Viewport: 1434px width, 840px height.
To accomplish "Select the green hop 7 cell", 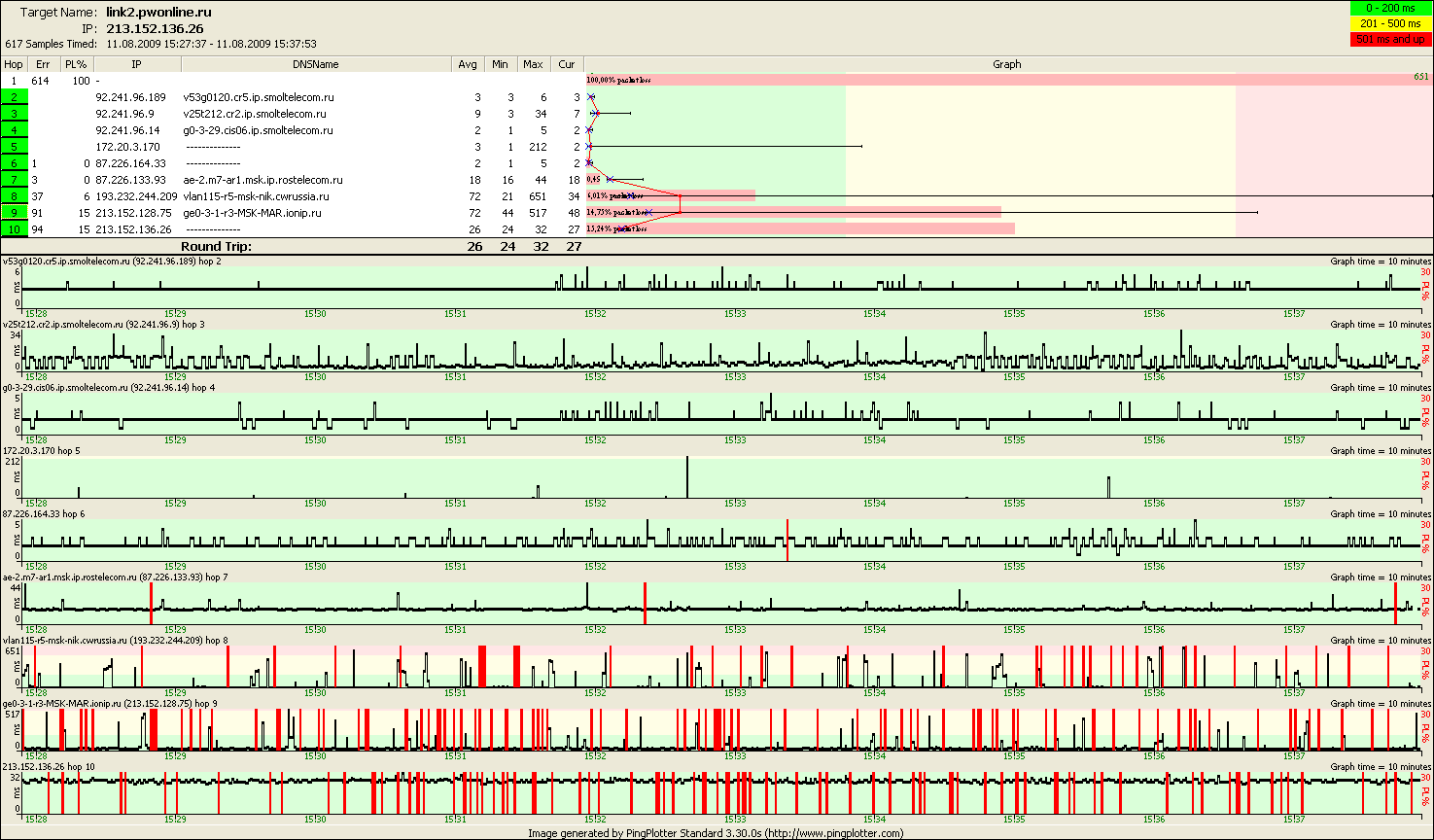I will click(14, 180).
